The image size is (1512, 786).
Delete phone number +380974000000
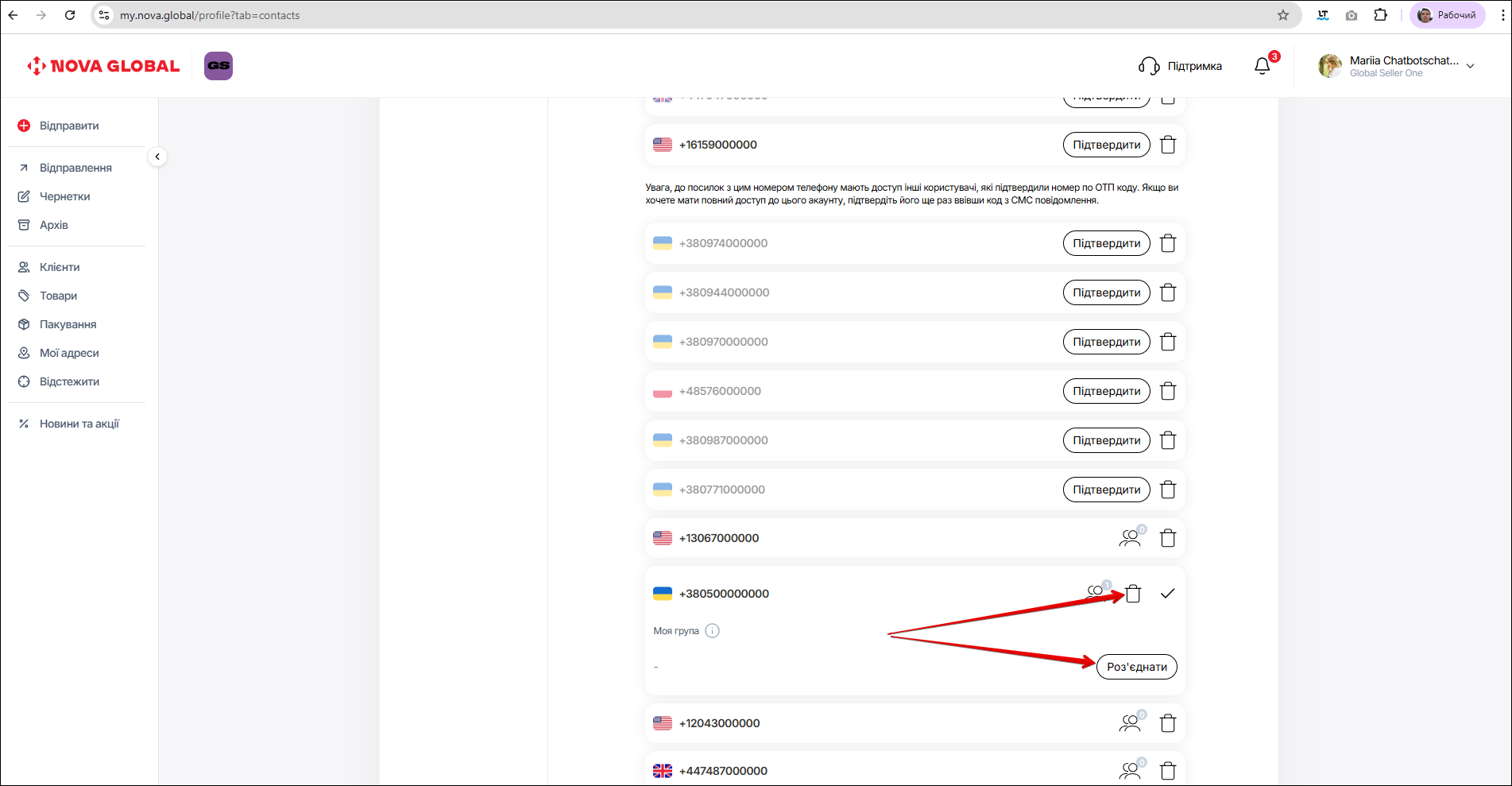point(1168,243)
